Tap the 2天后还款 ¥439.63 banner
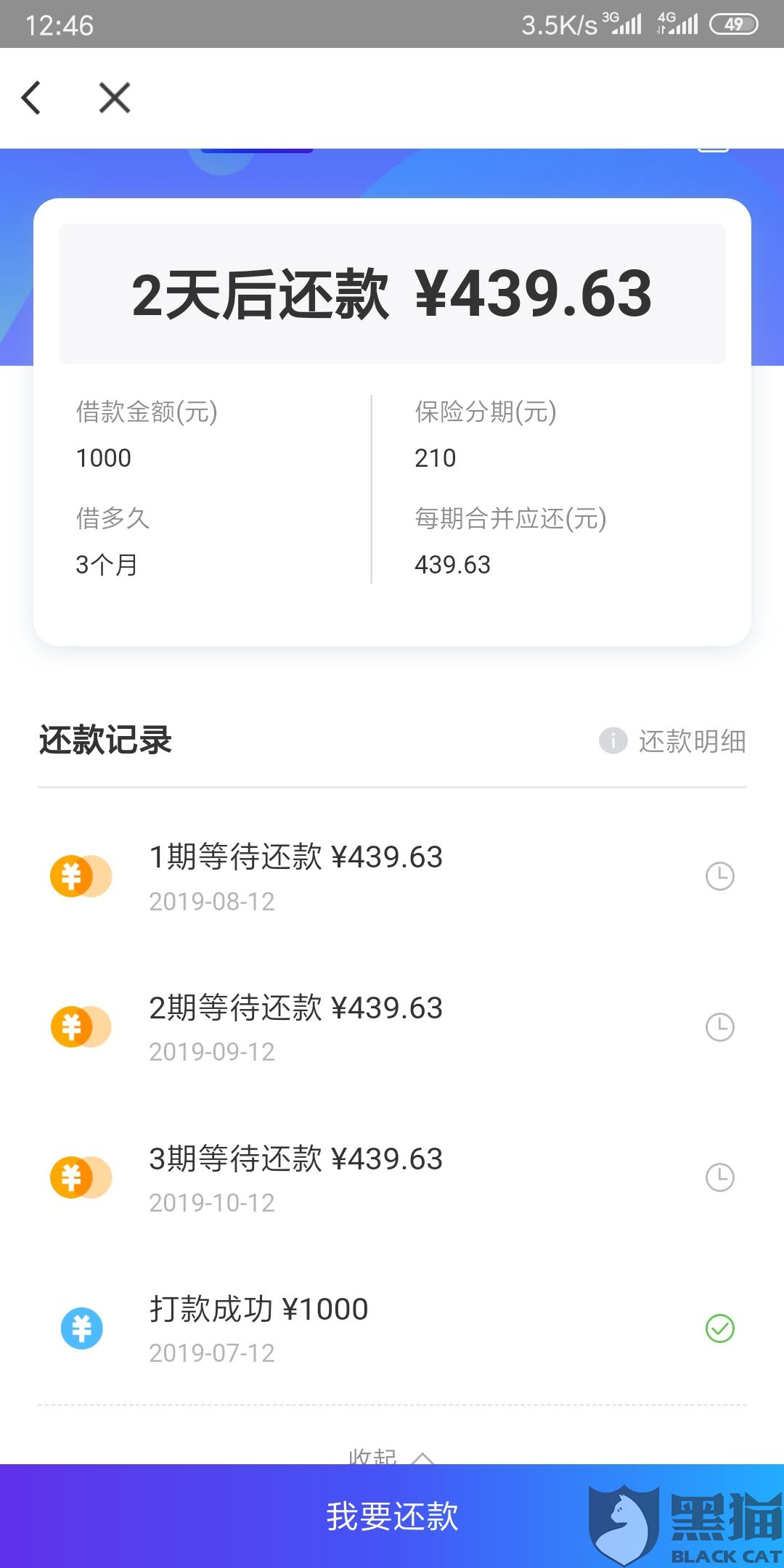 (392, 293)
